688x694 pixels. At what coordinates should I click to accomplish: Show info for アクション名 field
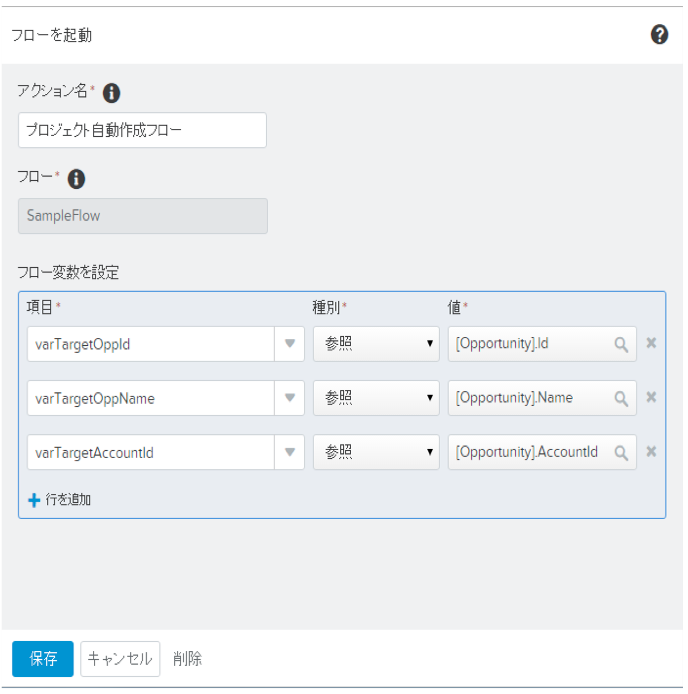pos(111,93)
